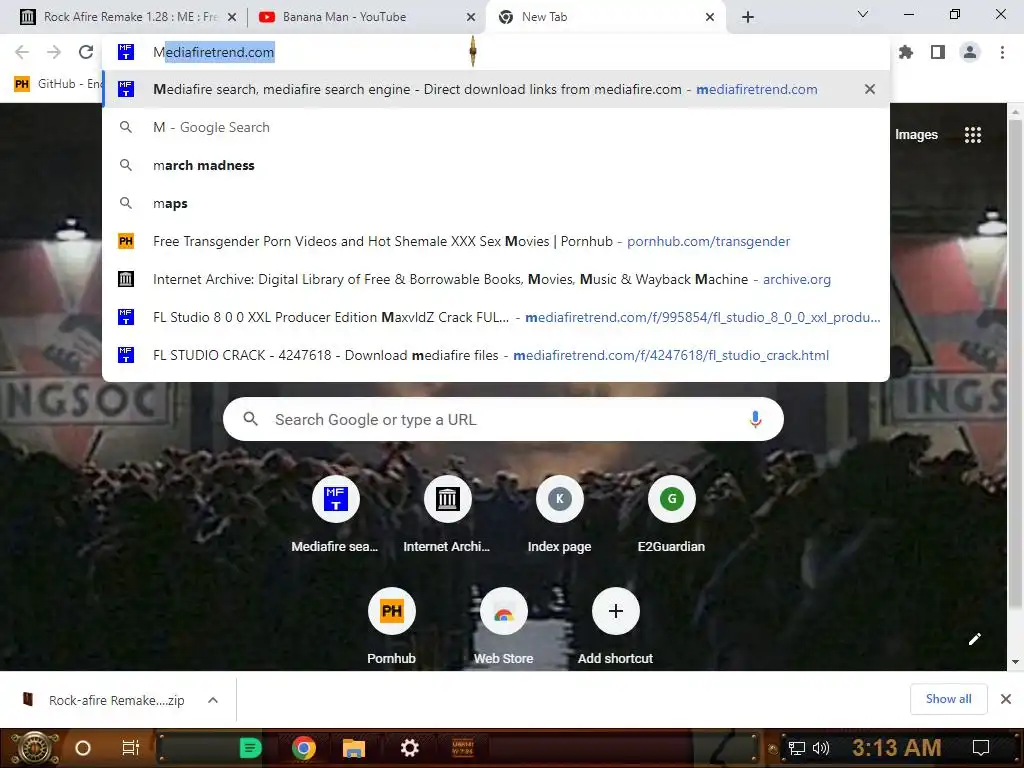The width and height of the screenshot is (1024, 768).
Task: Open the Extensions puzzle-piece icon
Action: point(906,52)
